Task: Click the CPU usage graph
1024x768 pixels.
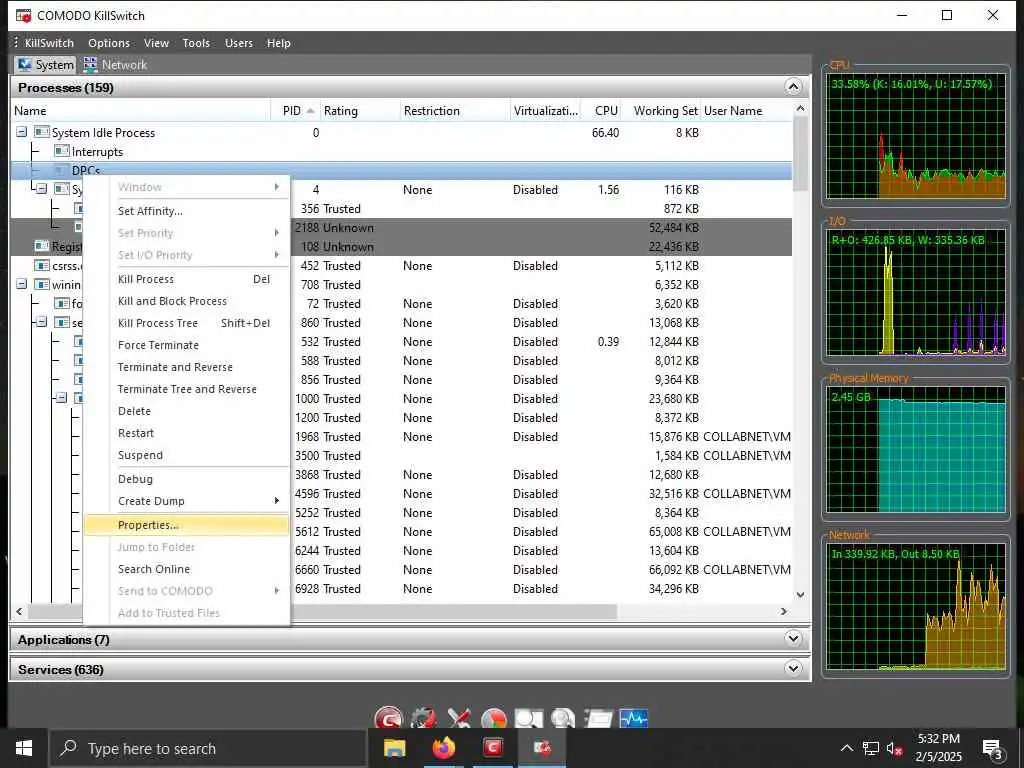Action: pos(916,138)
